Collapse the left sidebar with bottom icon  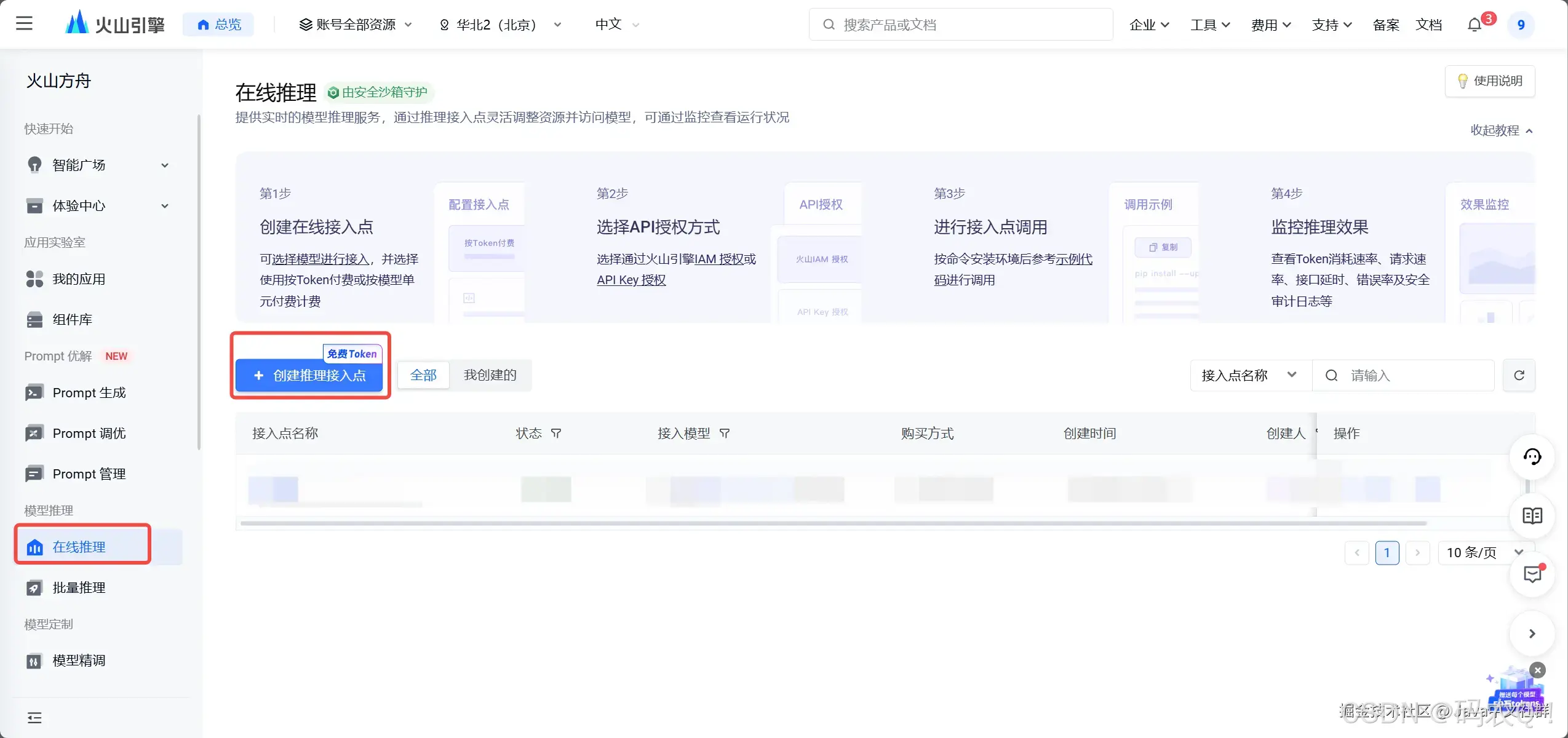click(x=34, y=717)
